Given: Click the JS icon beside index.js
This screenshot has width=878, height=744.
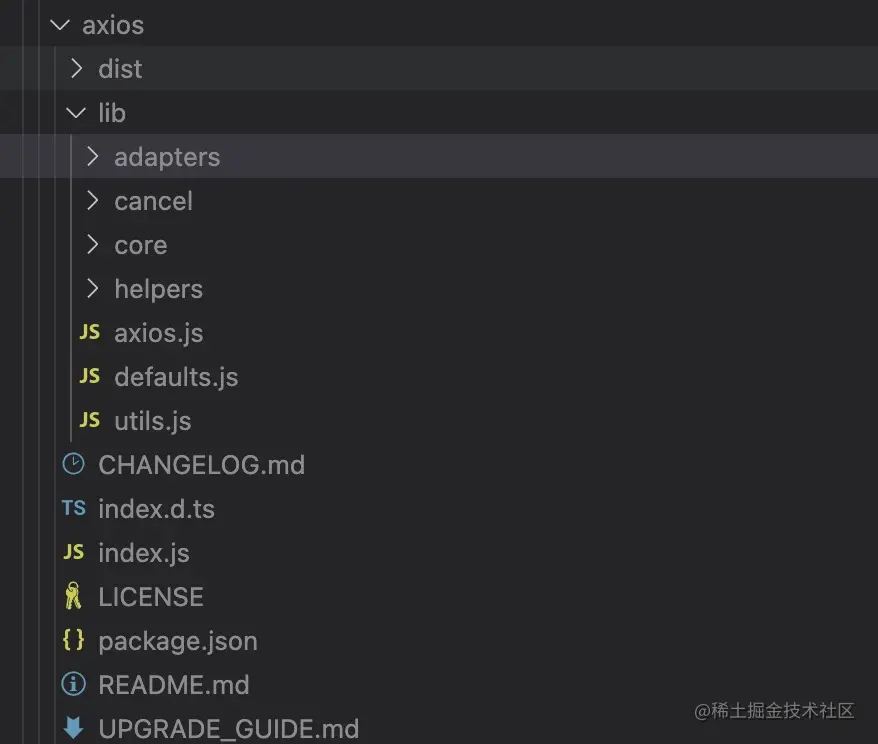Looking at the screenshot, I should (x=73, y=552).
